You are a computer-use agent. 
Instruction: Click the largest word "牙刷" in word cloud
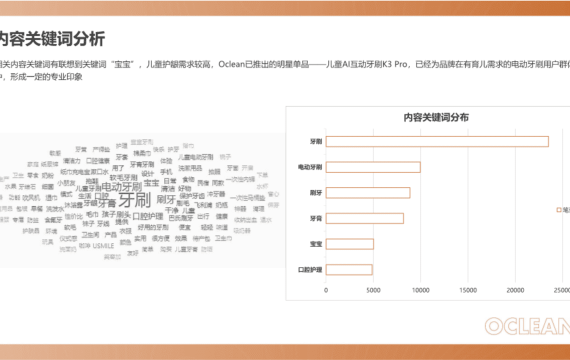[x=135, y=200]
